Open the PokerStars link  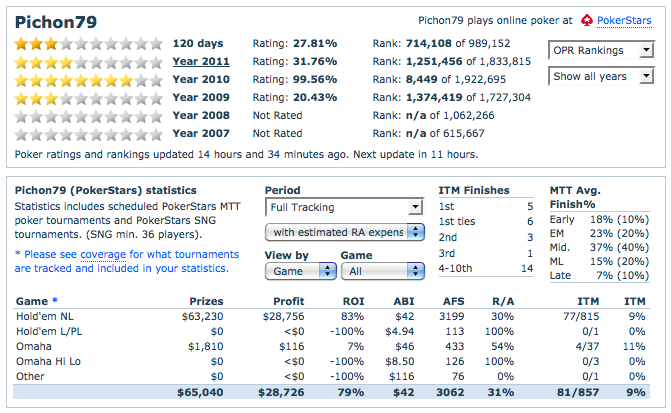tap(624, 20)
